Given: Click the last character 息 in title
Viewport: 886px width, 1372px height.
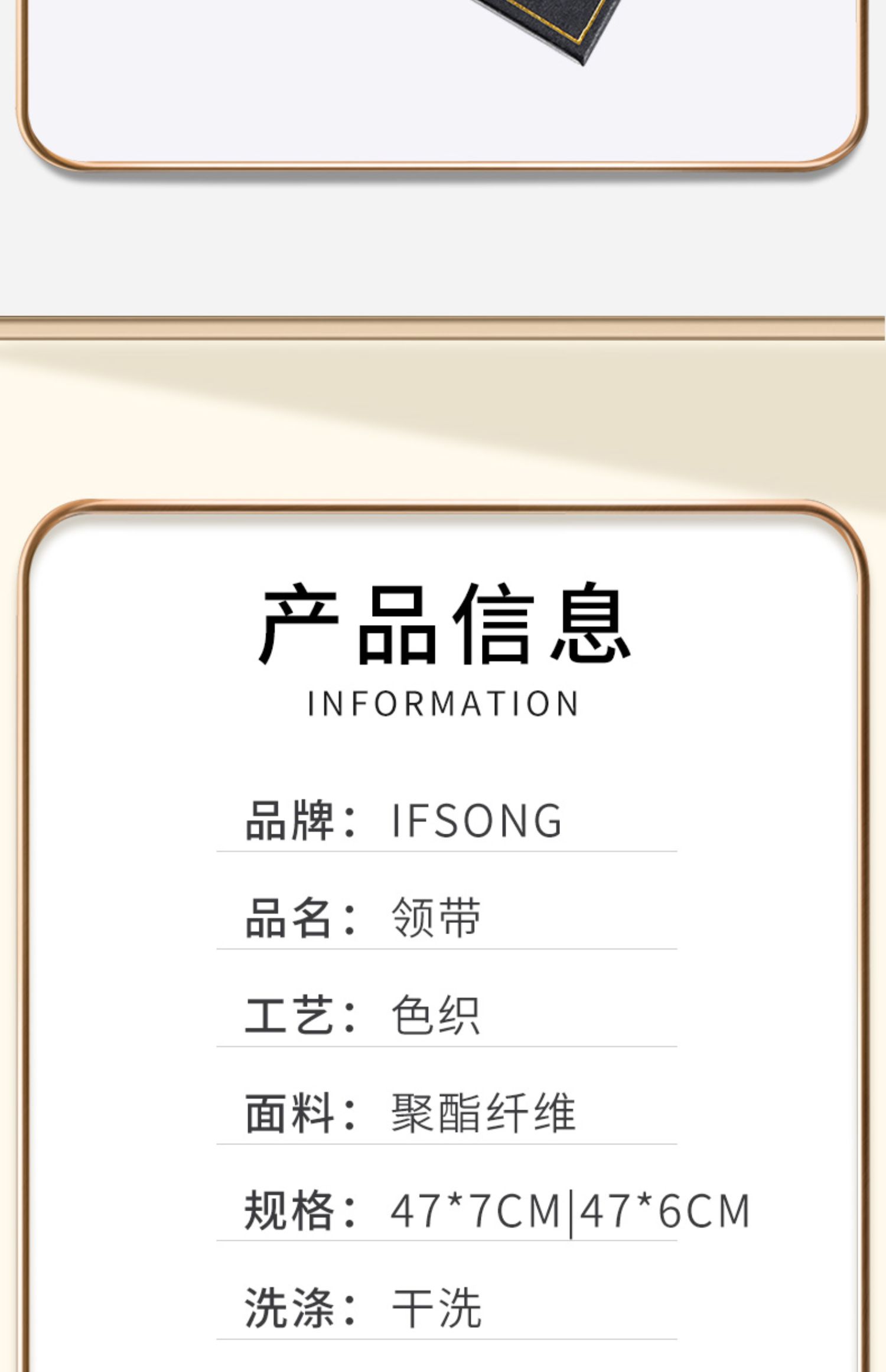Looking at the screenshot, I should click(590, 623).
